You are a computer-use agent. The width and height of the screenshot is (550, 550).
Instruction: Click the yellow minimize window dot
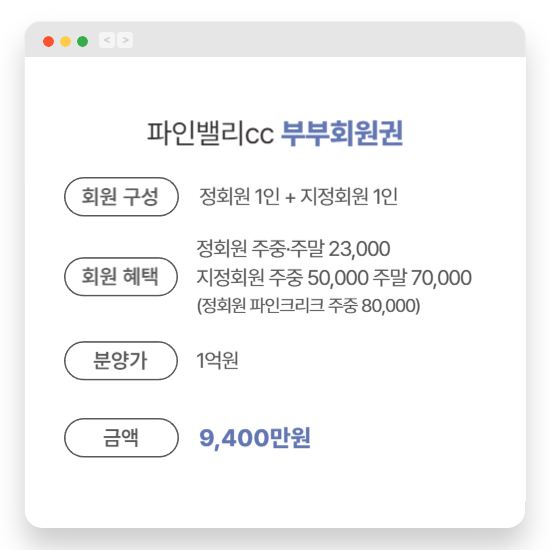[66, 41]
